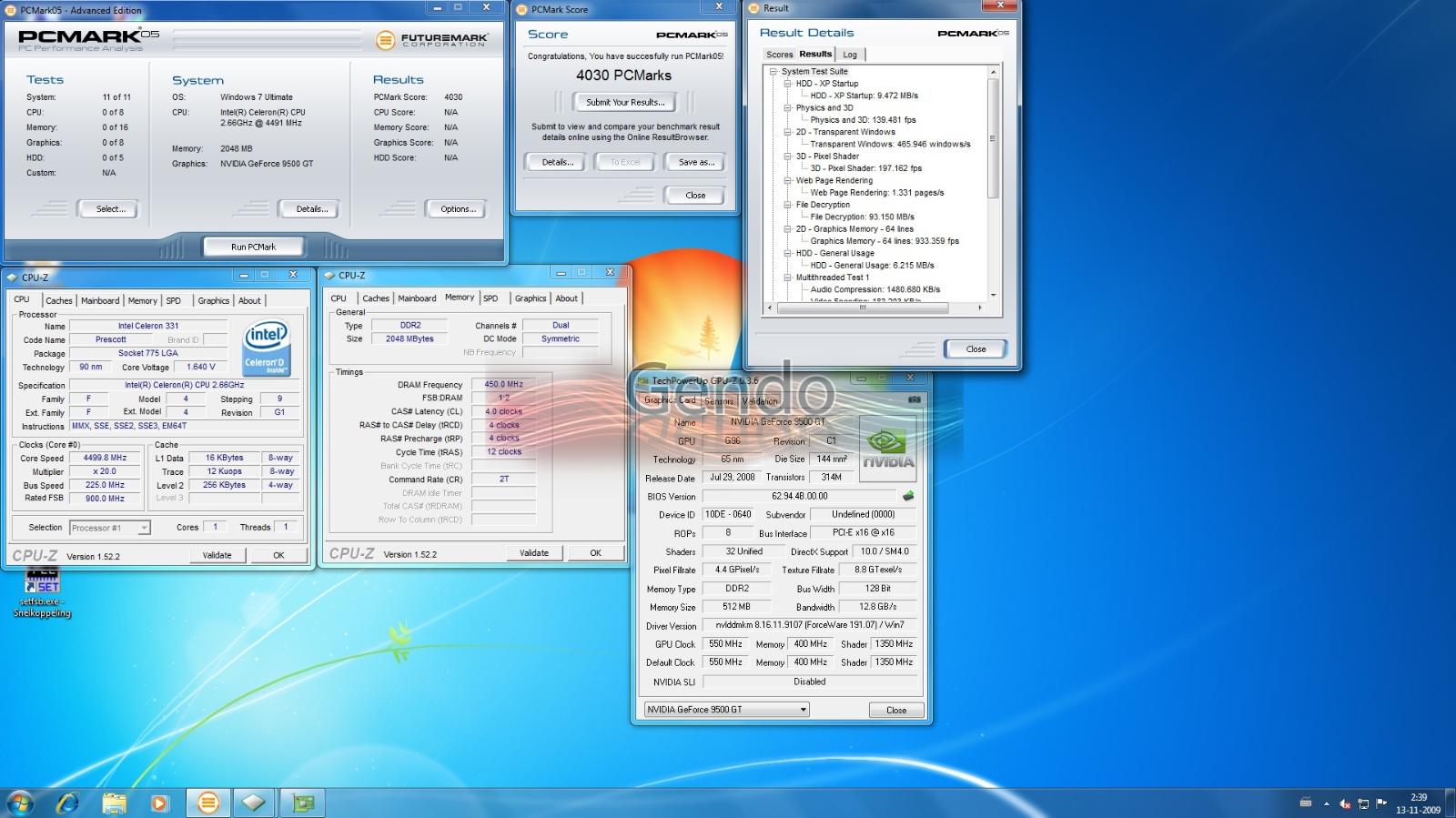Click the Intel Celeron D logo in CPU-Z
This screenshot has width=1456, height=818.
tap(267, 348)
